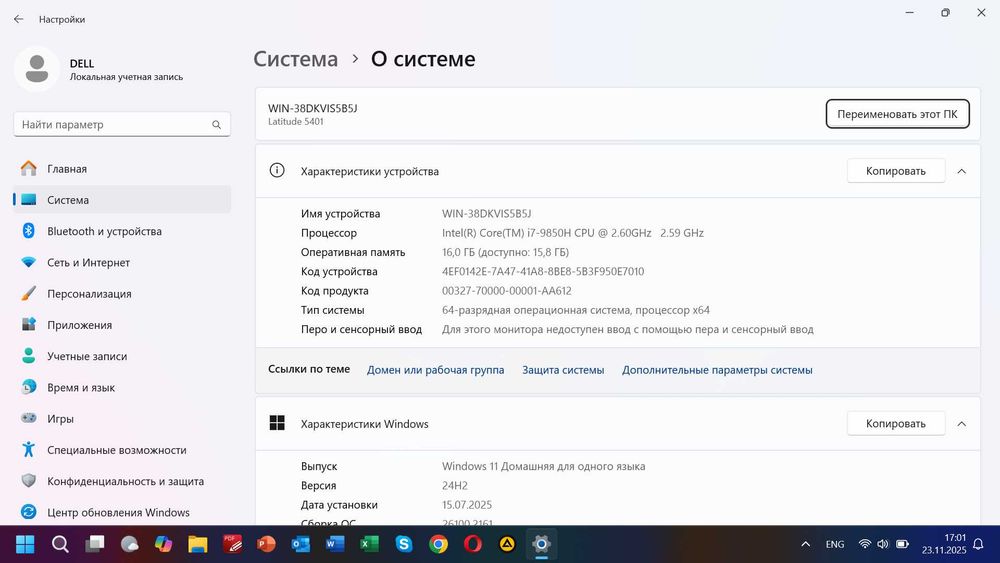
Task: Open the DELL account profile avatar
Action: 37,69
